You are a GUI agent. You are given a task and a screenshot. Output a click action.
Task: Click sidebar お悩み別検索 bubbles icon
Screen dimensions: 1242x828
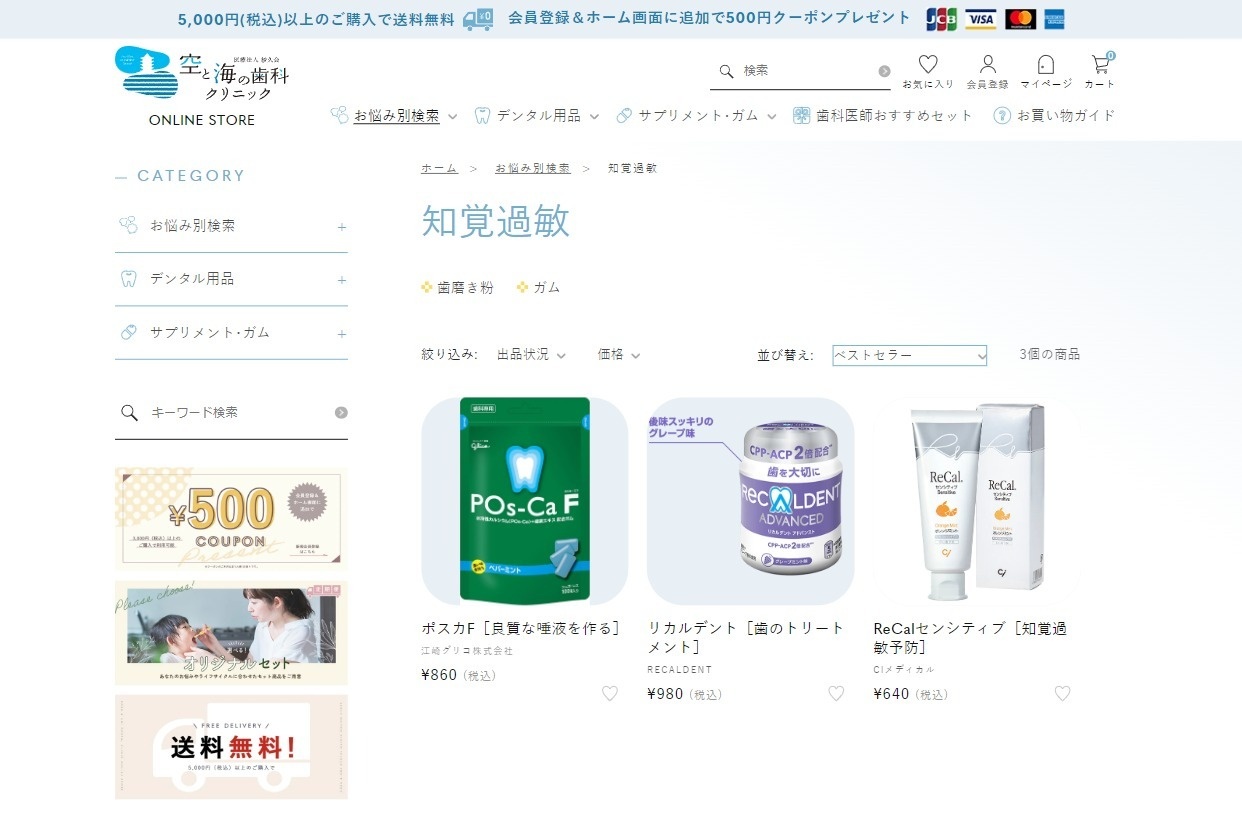pyautogui.click(x=128, y=225)
